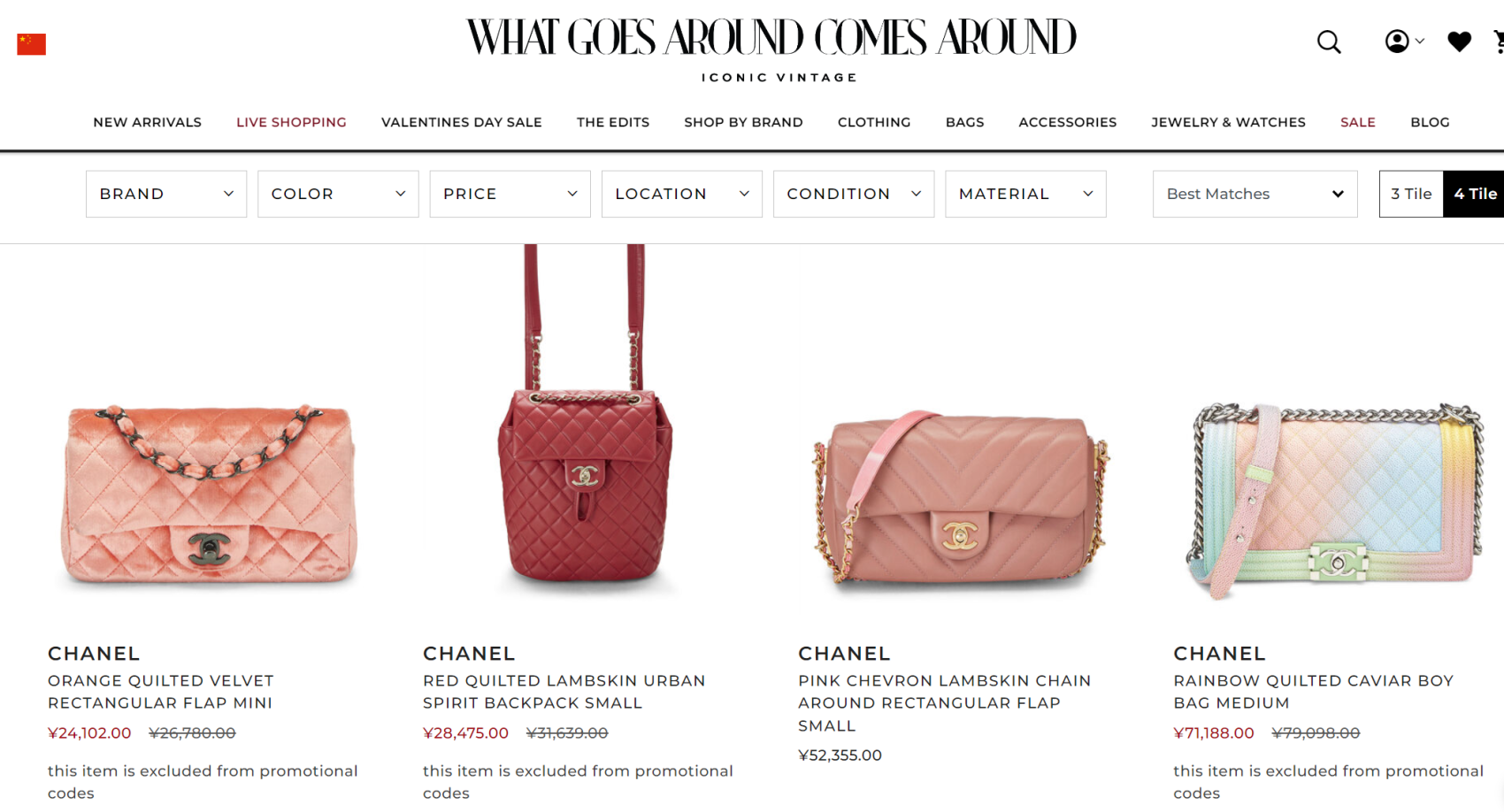Open Rainbow Quilted Caviar Boy Bag link
This screenshot has width=1504, height=812.
click(1314, 692)
